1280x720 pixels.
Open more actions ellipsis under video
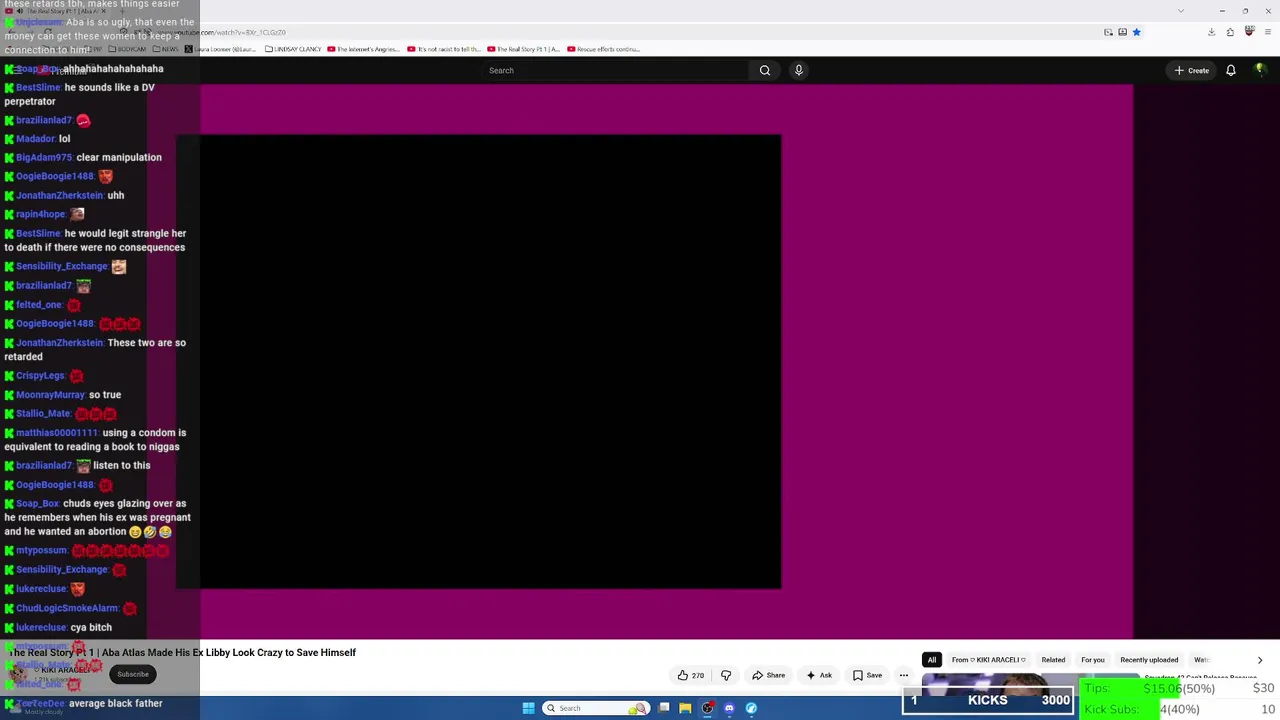[x=904, y=675]
